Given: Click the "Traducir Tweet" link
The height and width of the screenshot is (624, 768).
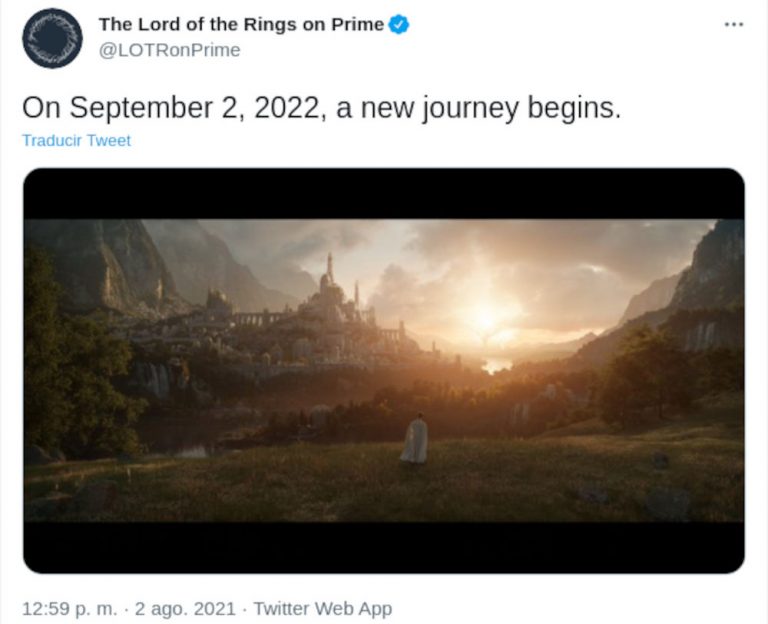Looking at the screenshot, I should pyautogui.click(x=76, y=141).
